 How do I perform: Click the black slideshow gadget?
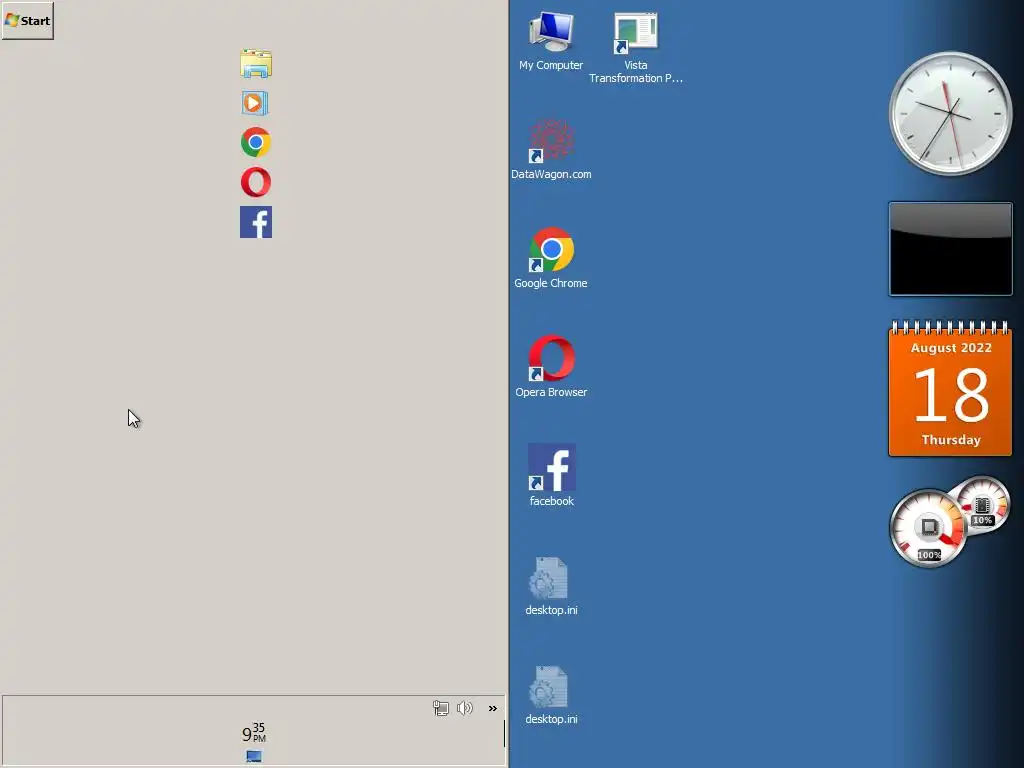[x=950, y=249]
